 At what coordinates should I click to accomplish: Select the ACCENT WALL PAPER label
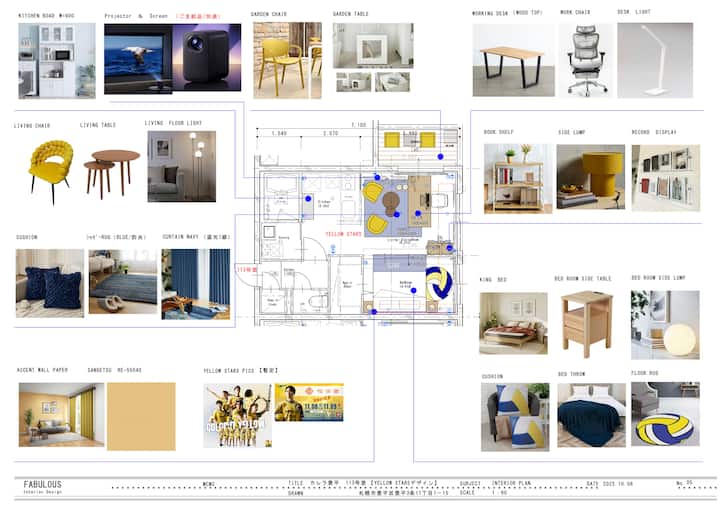coord(42,370)
